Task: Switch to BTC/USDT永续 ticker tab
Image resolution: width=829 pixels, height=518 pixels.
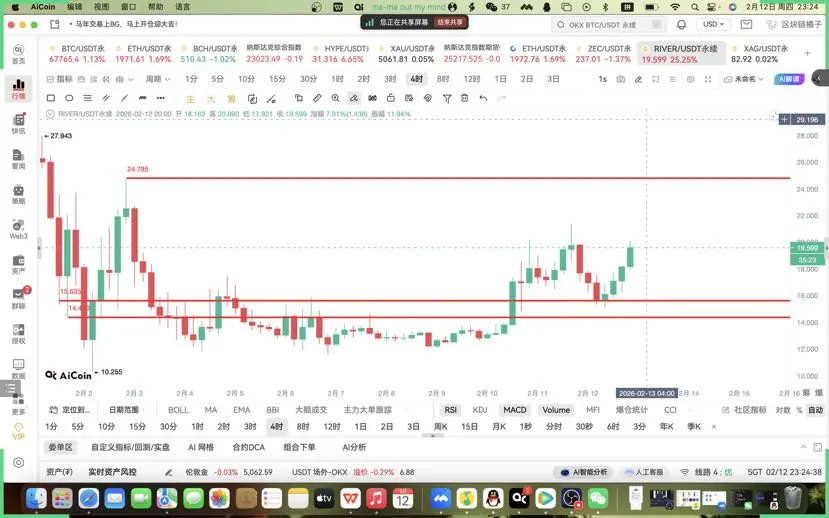Action: click(77, 53)
